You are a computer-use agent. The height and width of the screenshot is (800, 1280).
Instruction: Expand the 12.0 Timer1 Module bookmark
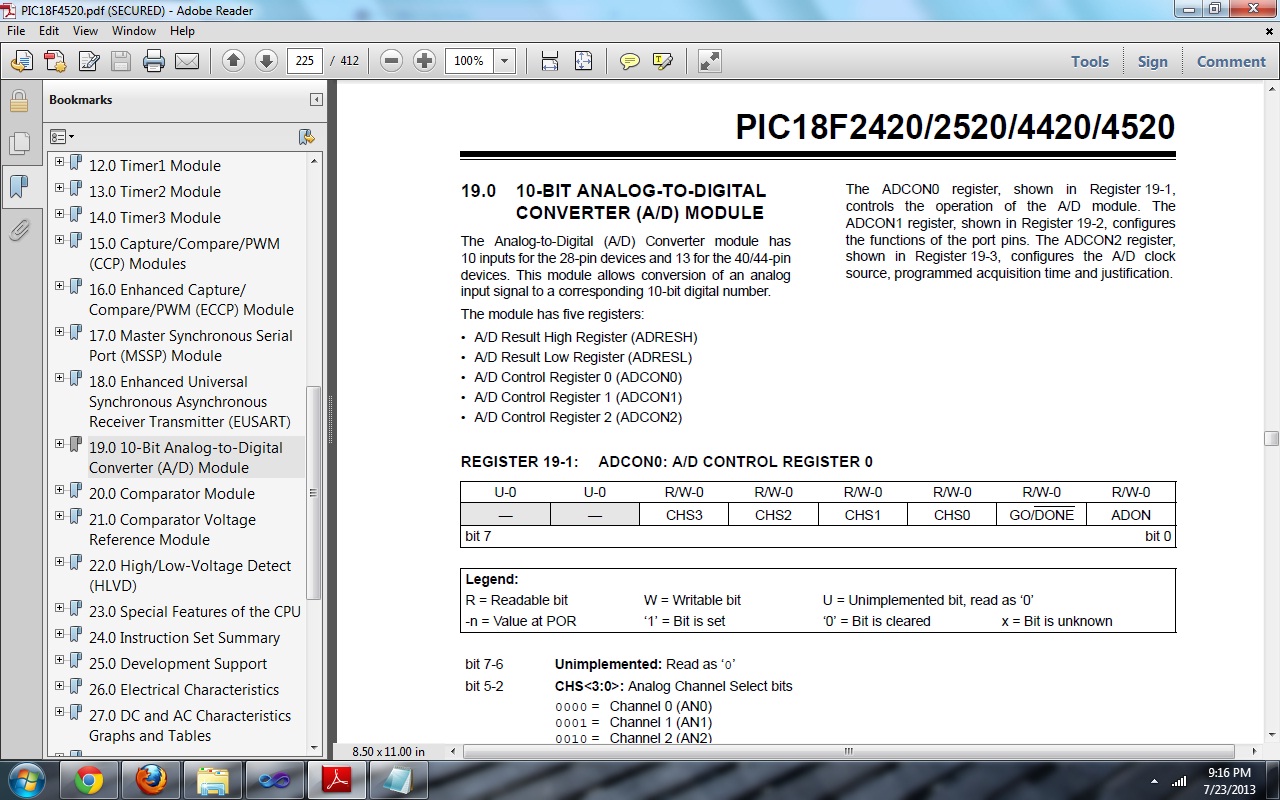(60, 162)
